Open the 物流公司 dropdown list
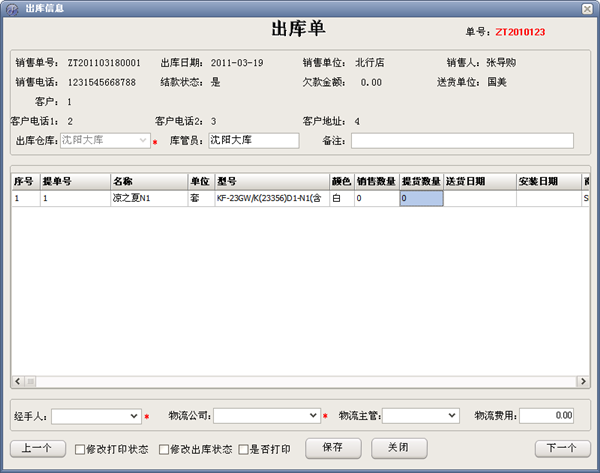 click(x=313, y=415)
